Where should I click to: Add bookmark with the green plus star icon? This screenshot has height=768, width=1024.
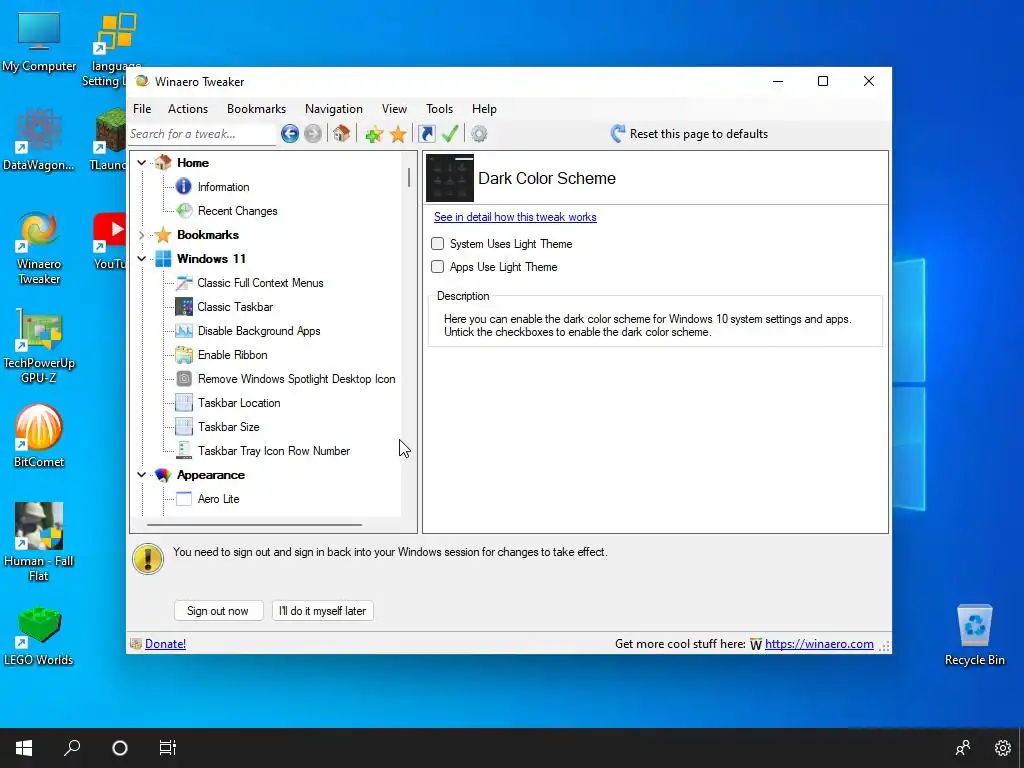[x=374, y=135]
